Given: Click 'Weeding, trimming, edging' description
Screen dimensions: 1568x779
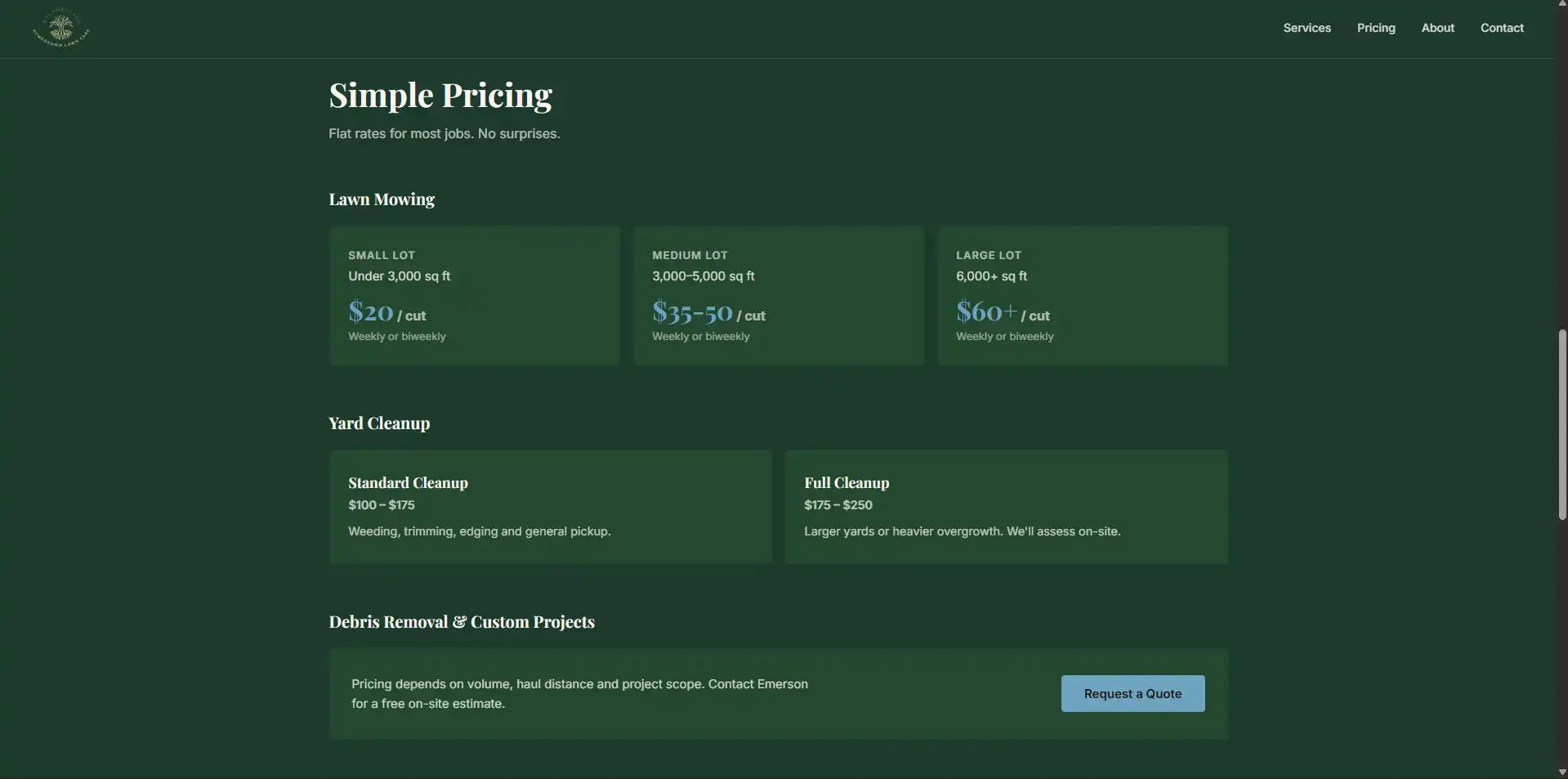Looking at the screenshot, I should coord(480,531).
